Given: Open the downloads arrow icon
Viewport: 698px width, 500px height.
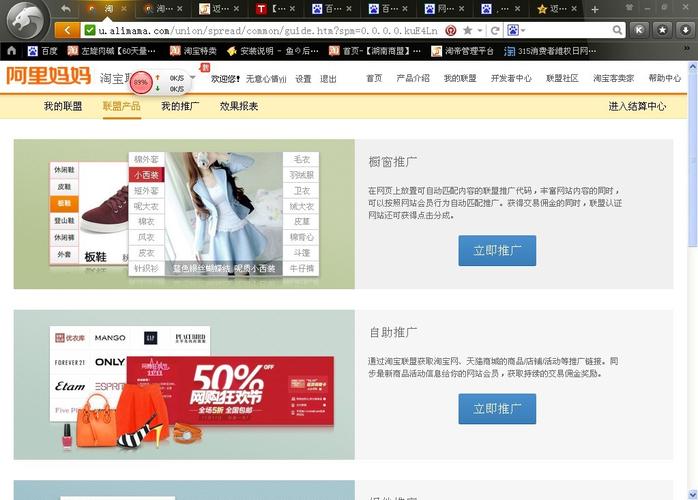Looking at the screenshot, I should [686, 30].
